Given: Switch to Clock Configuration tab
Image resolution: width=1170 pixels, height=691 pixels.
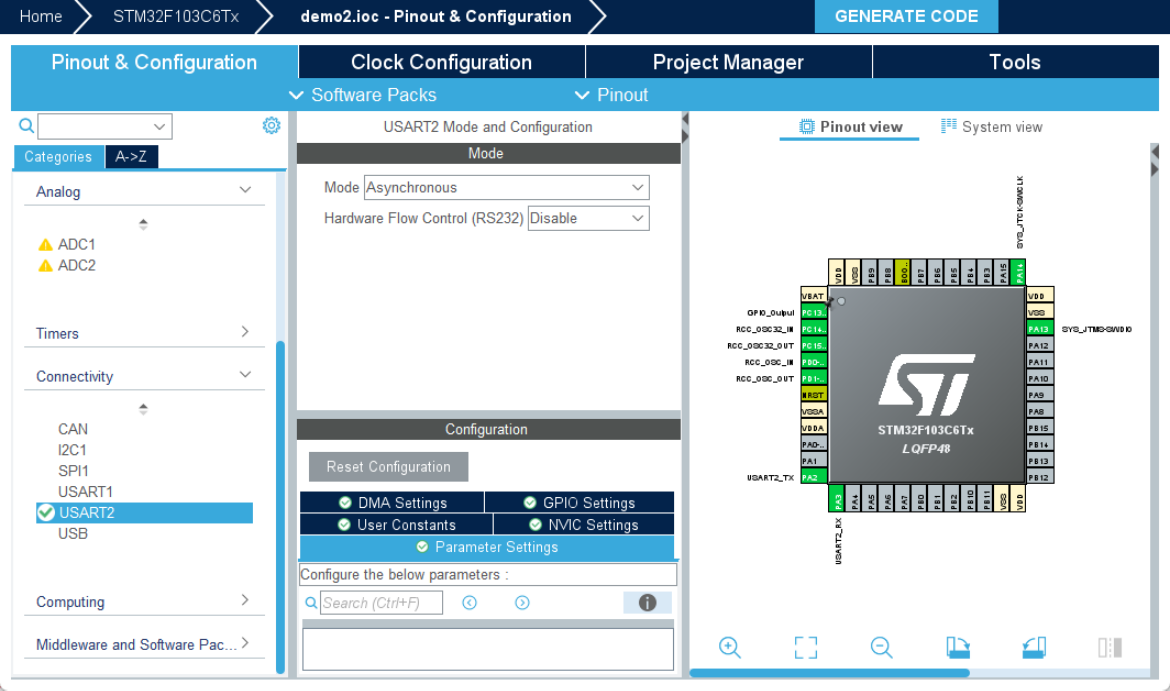Looking at the screenshot, I should pos(442,62).
